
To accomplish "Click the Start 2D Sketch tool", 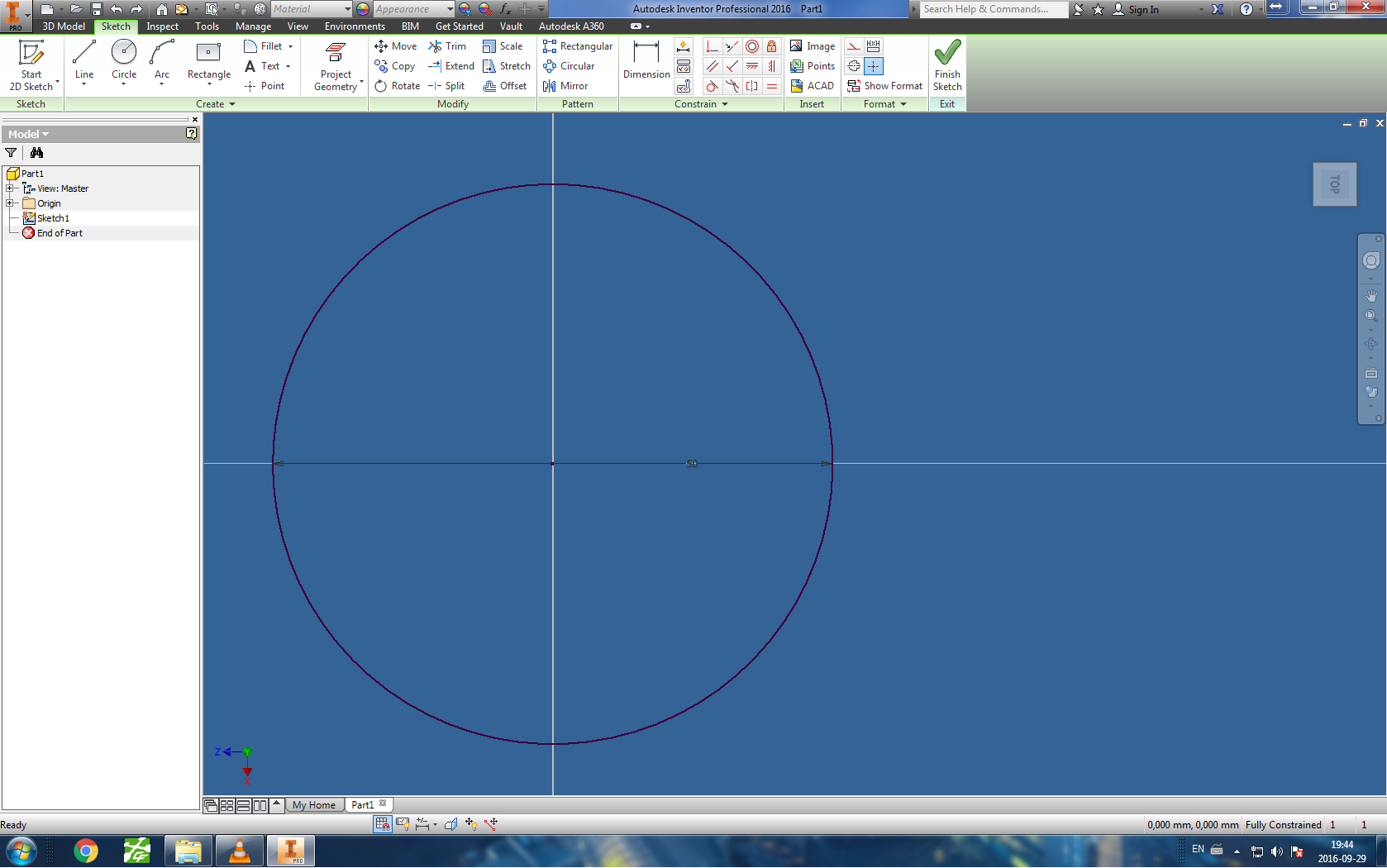I will coord(31,65).
